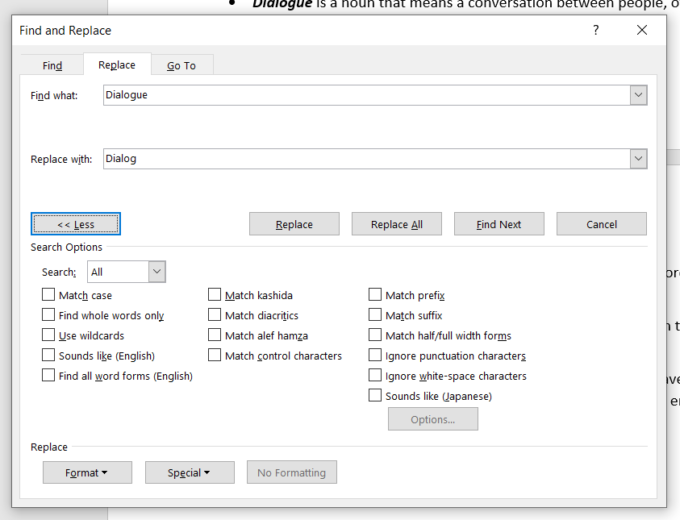Click the Cancel button

[x=601, y=224]
